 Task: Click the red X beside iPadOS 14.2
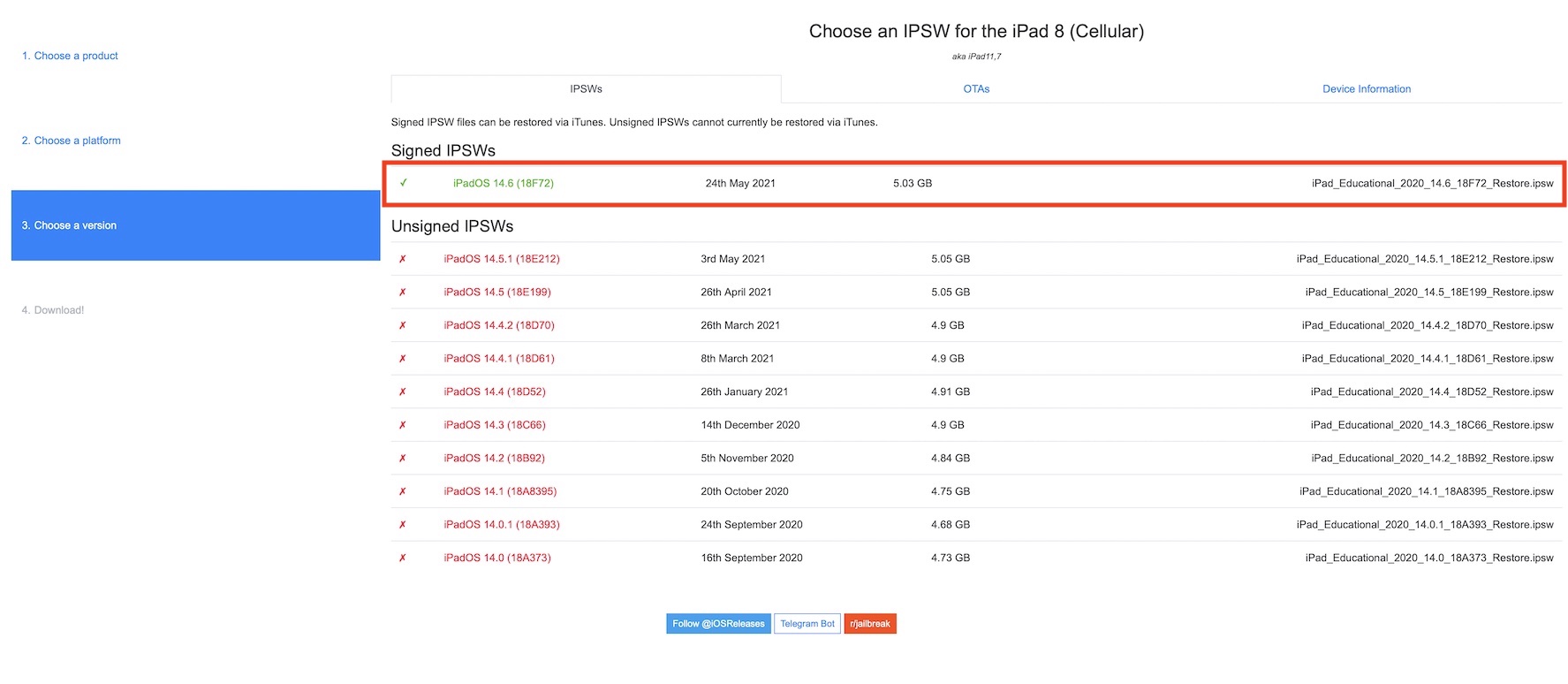click(403, 459)
